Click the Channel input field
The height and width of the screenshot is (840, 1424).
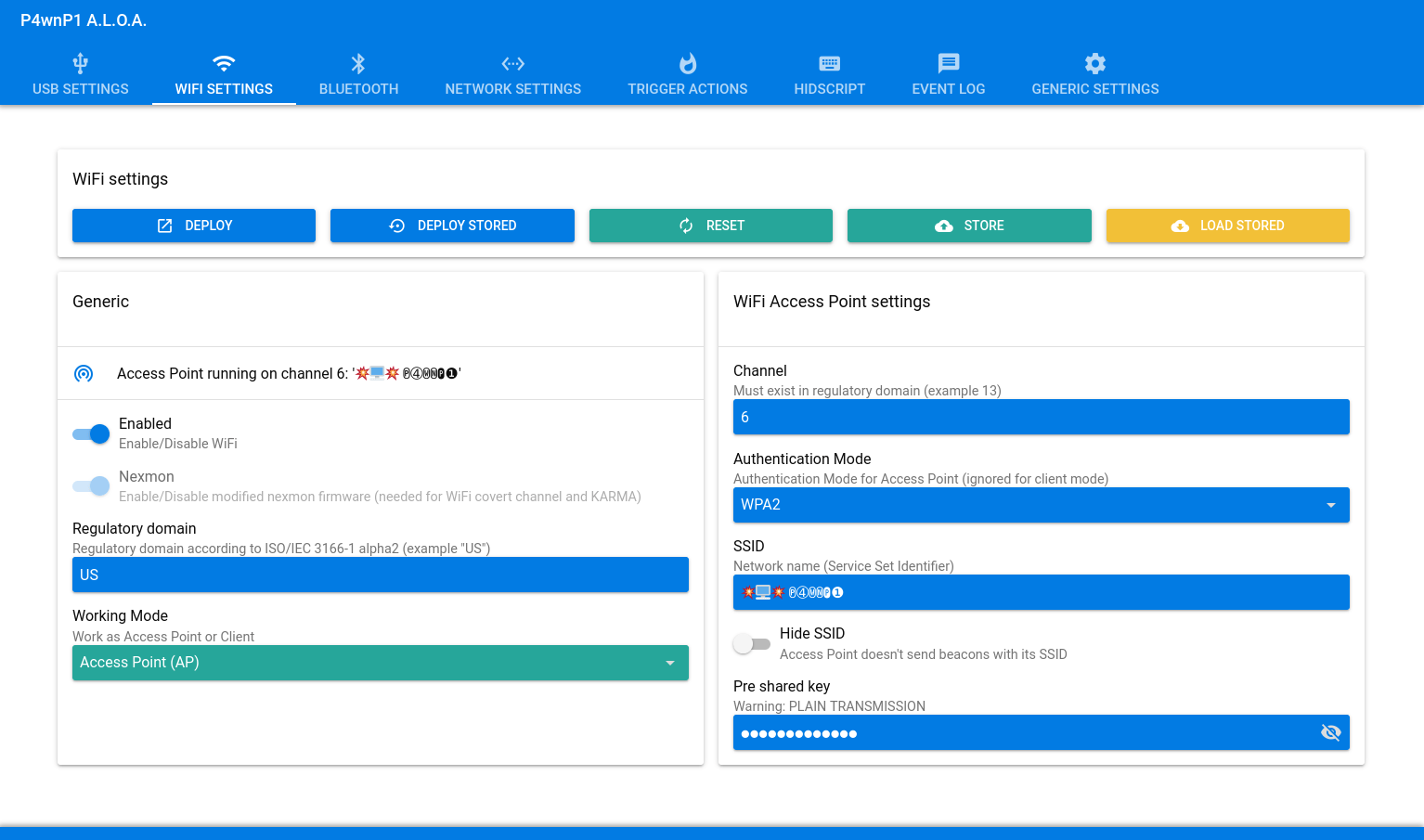(x=1040, y=417)
